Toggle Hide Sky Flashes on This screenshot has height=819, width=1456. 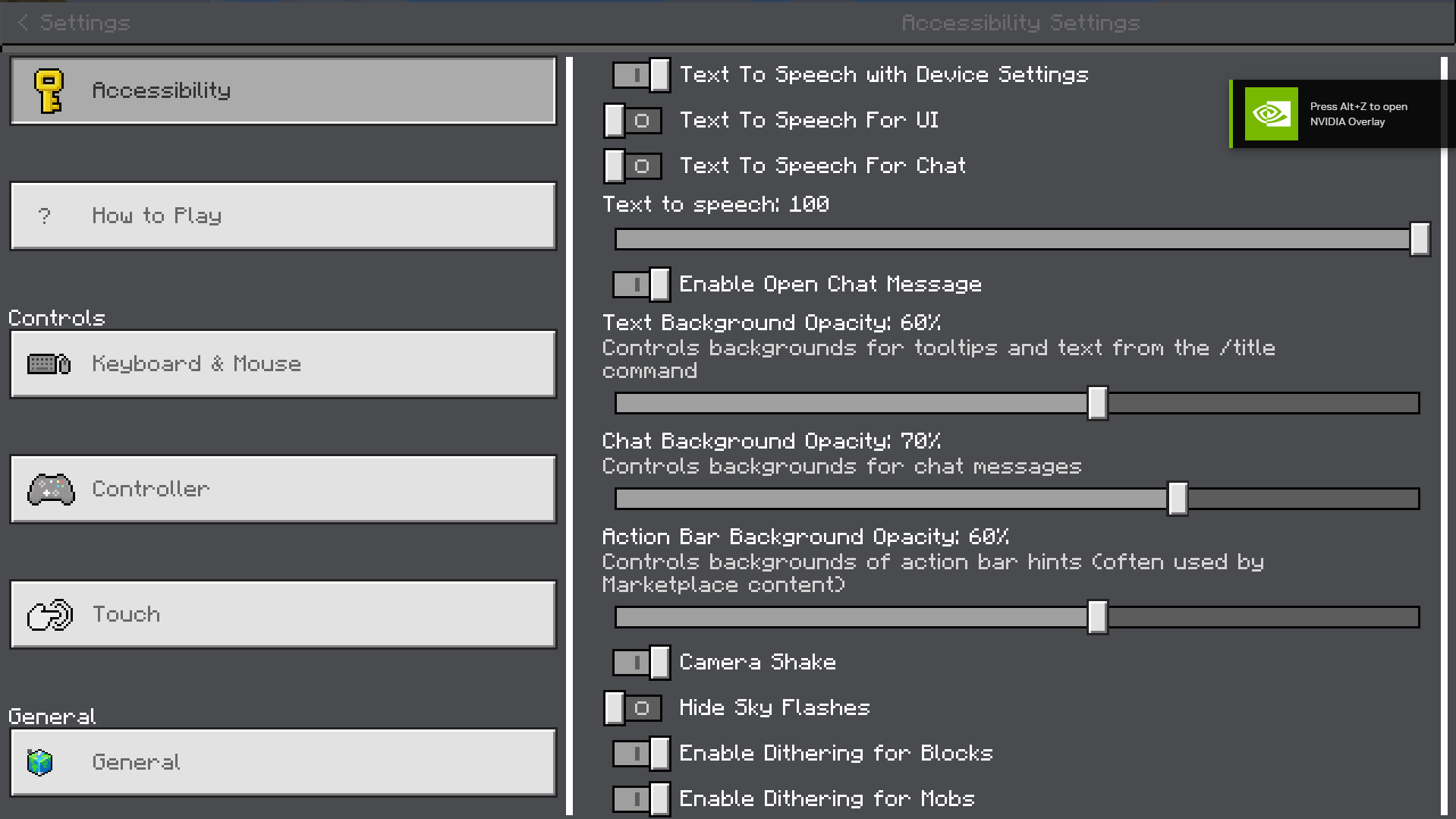[x=633, y=708]
